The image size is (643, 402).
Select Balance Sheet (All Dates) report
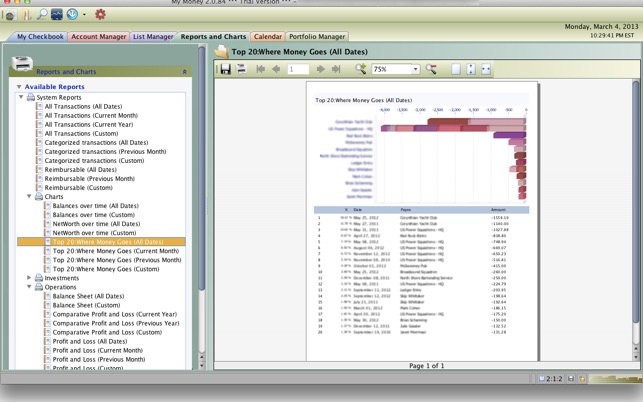click(x=88, y=296)
